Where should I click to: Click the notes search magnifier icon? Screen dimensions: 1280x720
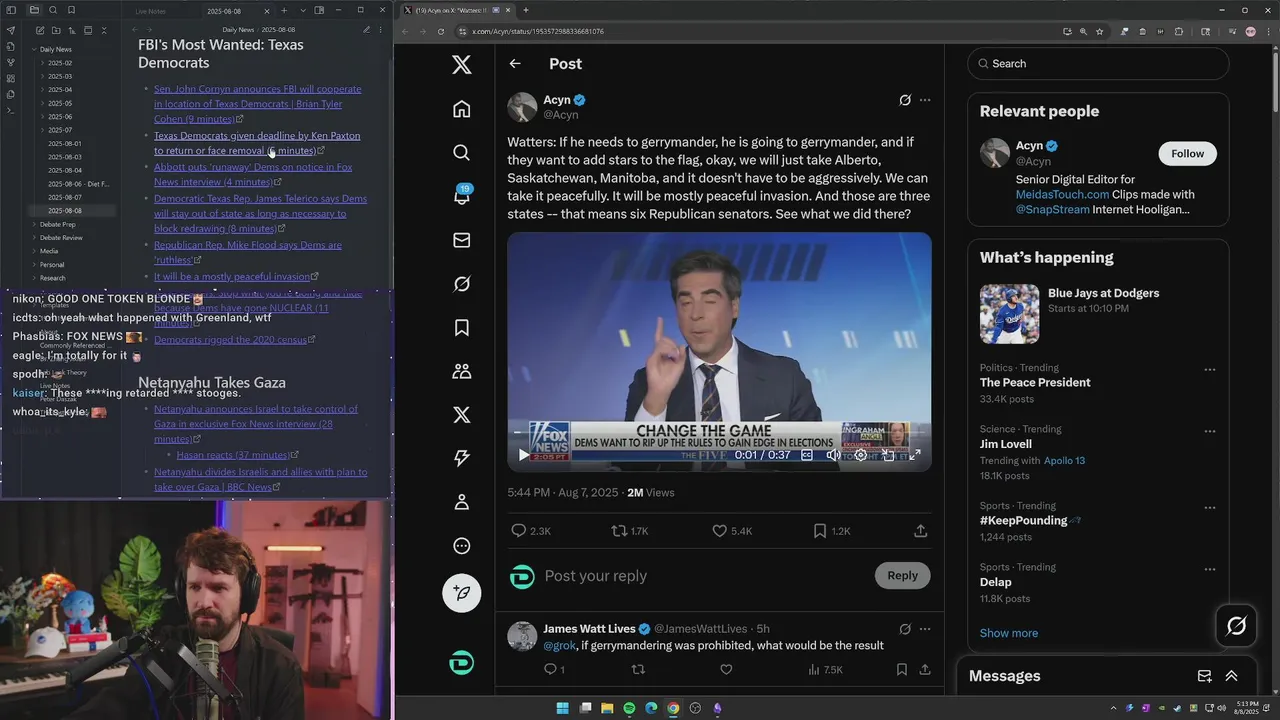click(x=53, y=10)
